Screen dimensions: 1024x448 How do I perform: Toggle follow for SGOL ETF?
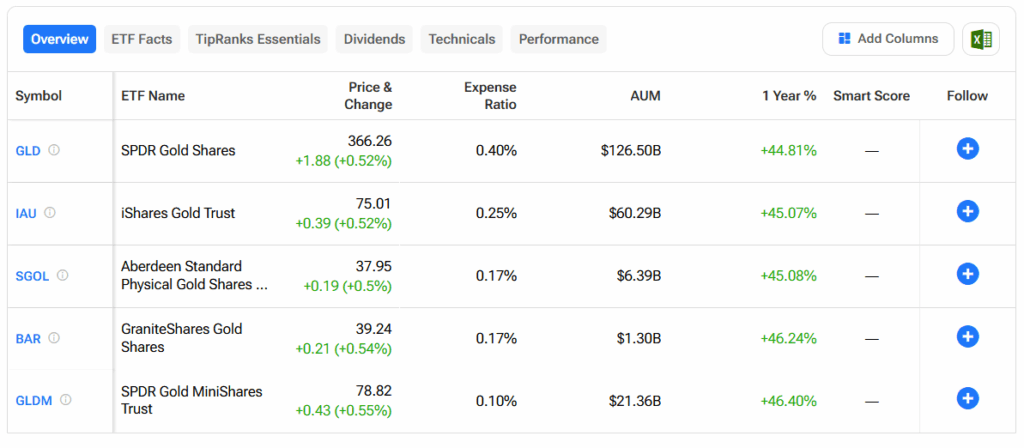click(x=967, y=274)
